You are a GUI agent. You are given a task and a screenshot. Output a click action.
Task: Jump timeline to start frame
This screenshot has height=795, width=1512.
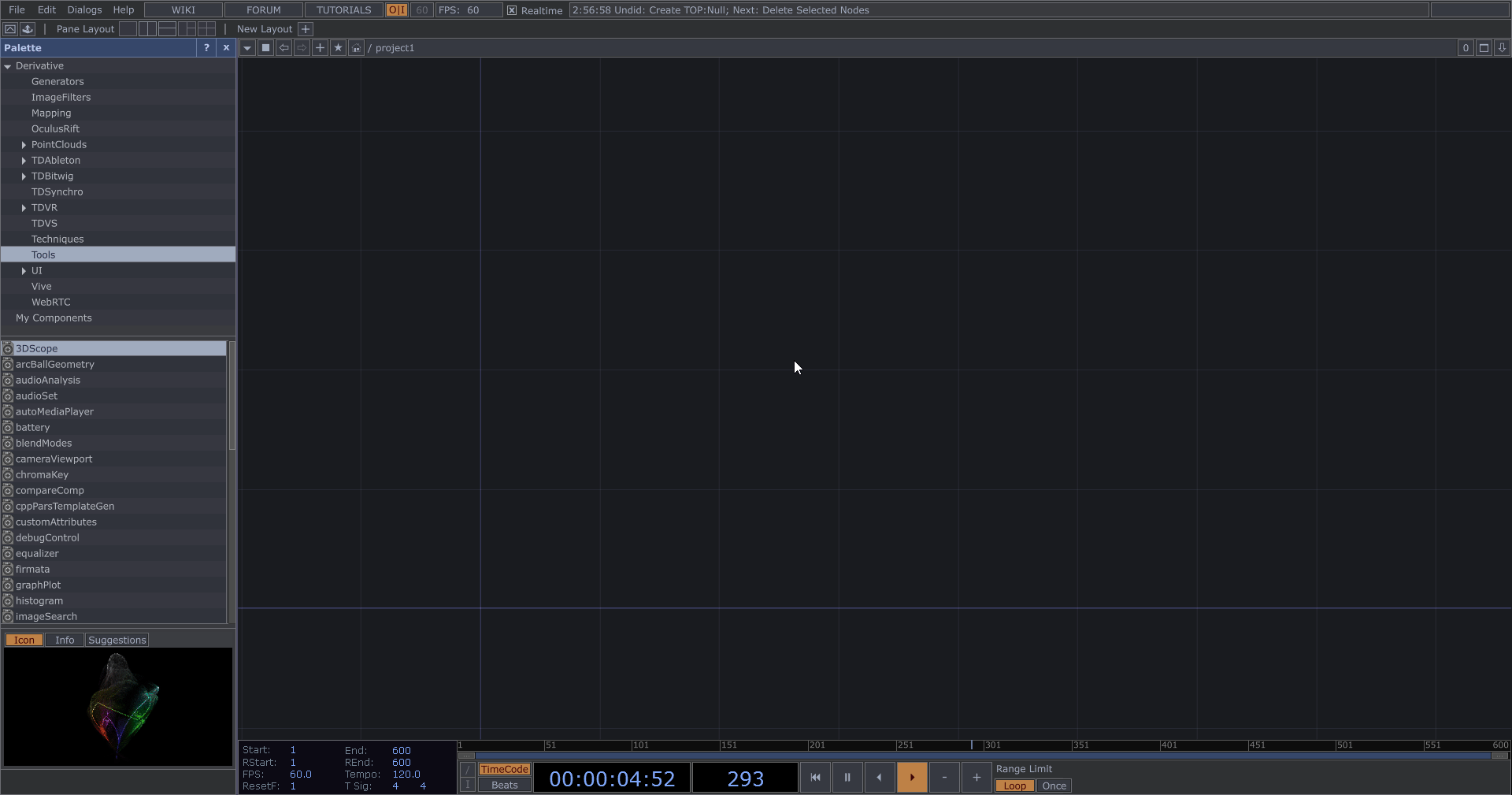pos(815,778)
